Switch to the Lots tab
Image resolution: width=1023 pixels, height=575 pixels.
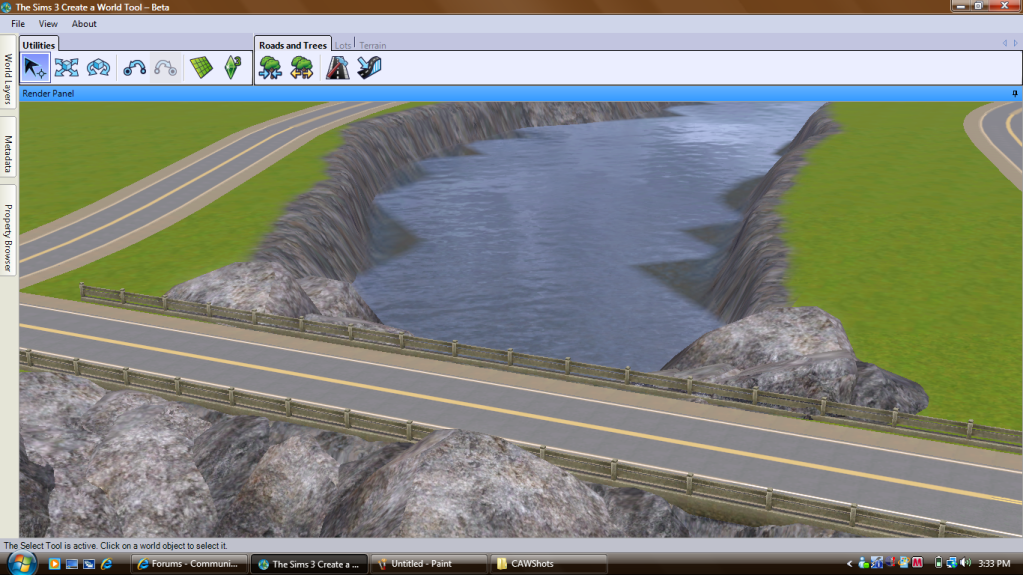click(x=343, y=46)
